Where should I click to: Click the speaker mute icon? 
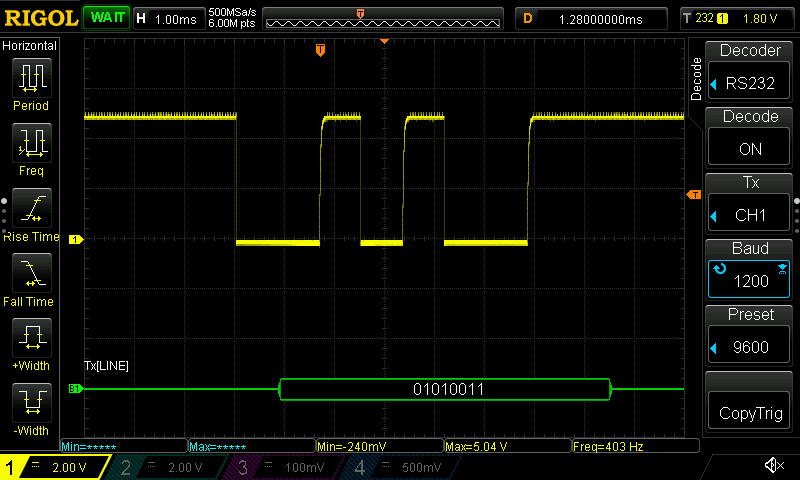point(774,465)
